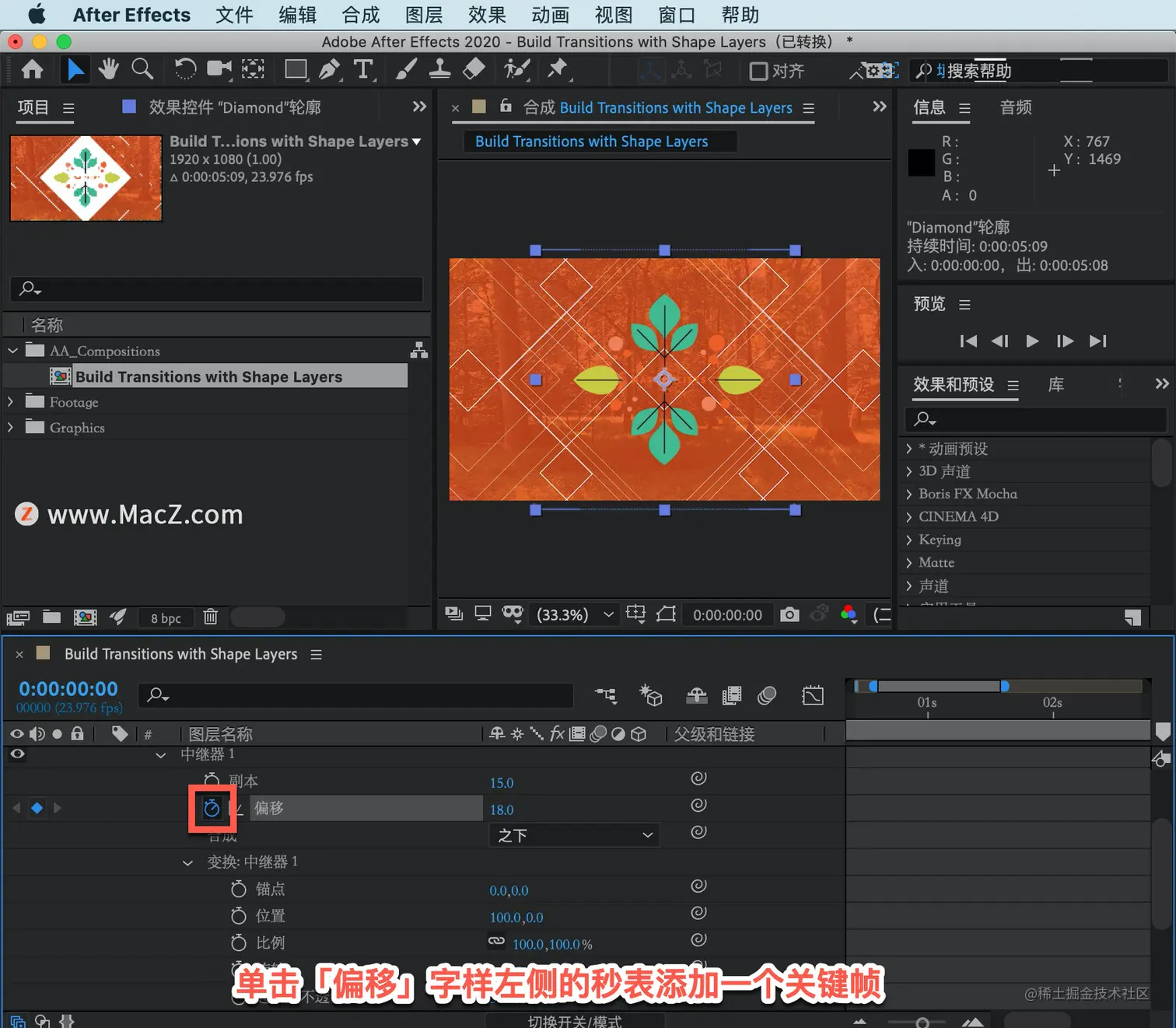Create a new folder in Project panel
This screenshot has height=1028, width=1176.
point(51,617)
